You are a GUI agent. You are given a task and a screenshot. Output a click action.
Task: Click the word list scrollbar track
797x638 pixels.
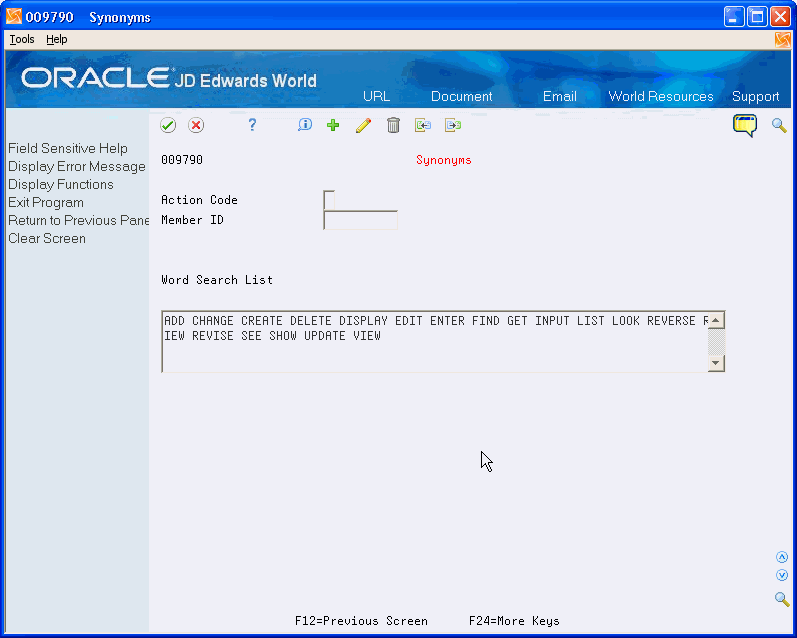tap(716, 342)
